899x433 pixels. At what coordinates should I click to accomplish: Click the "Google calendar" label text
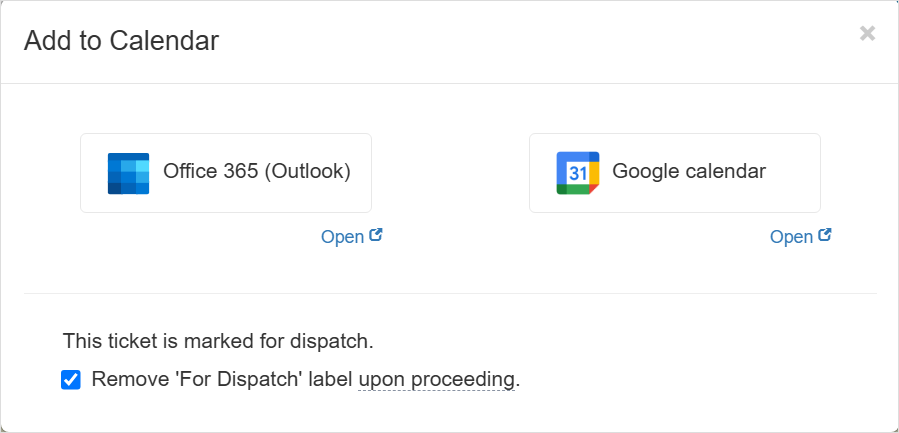point(689,171)
